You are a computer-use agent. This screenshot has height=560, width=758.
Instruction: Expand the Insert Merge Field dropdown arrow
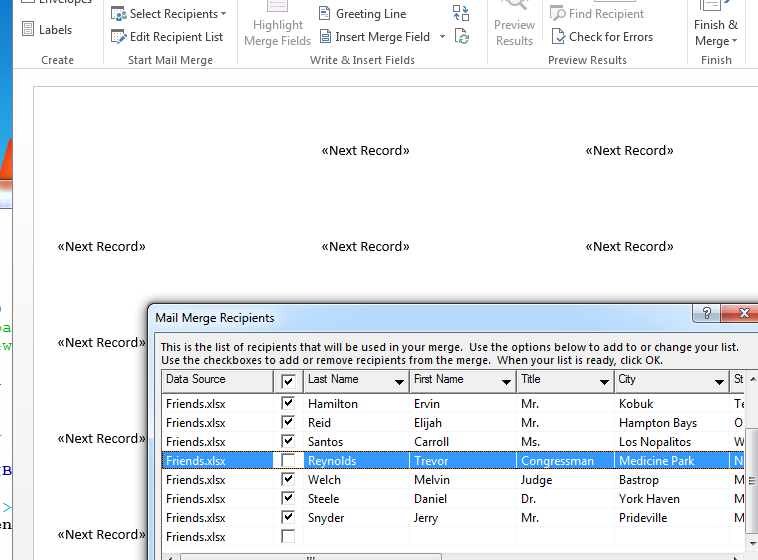(441, 37)
